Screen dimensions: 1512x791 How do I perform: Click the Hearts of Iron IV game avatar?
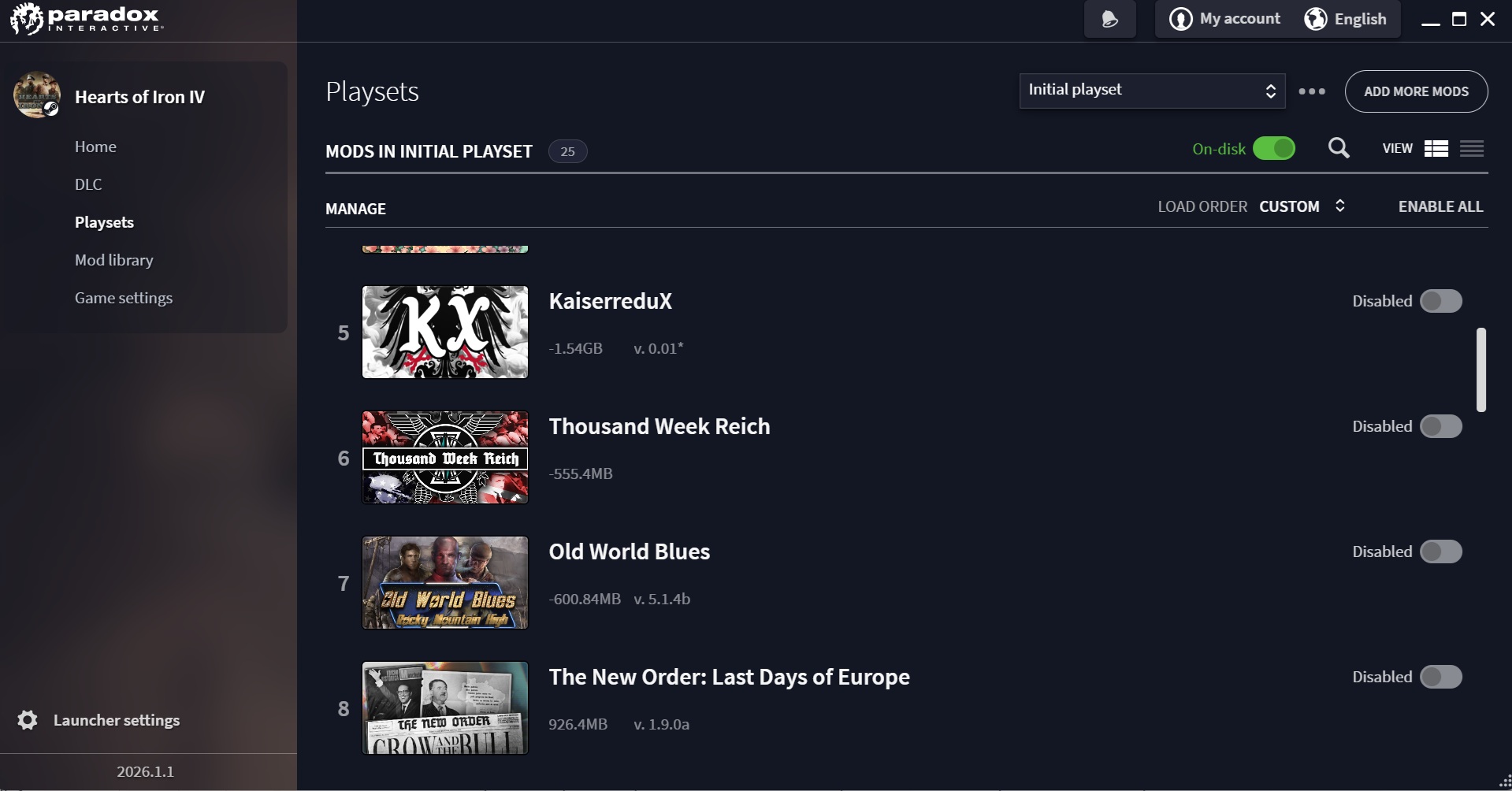point(37,95)
